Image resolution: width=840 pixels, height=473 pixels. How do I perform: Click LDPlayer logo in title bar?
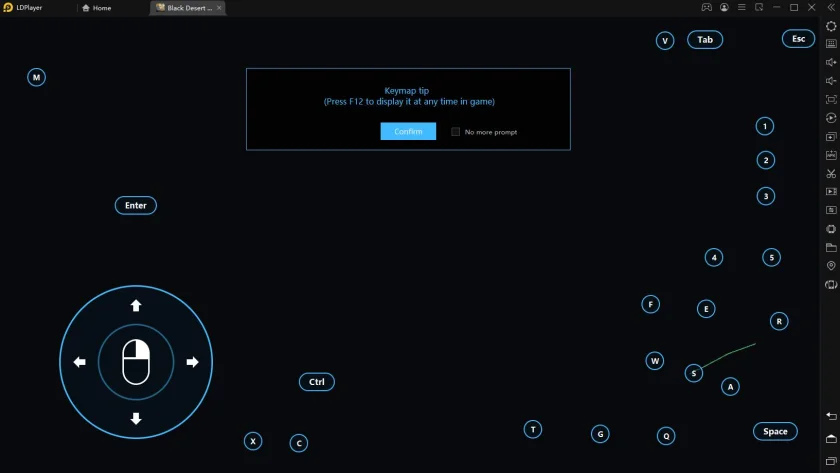(x=8, y=7)
